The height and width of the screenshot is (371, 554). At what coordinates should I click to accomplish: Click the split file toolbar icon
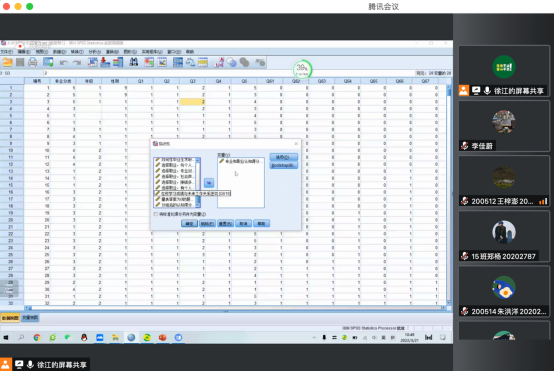178,63
